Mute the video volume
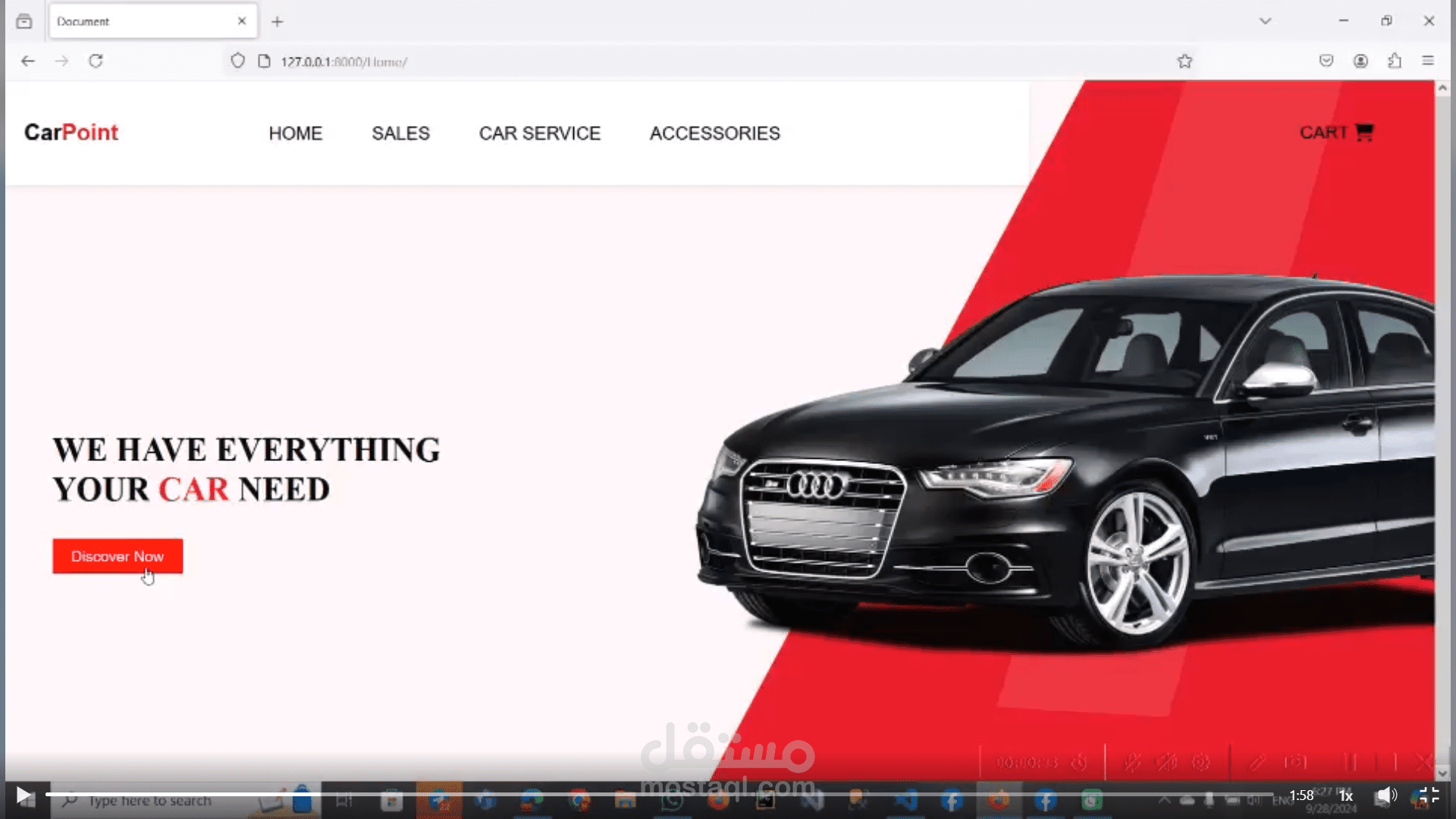Screen dimensions: 1456x819 coord(1387,795)
